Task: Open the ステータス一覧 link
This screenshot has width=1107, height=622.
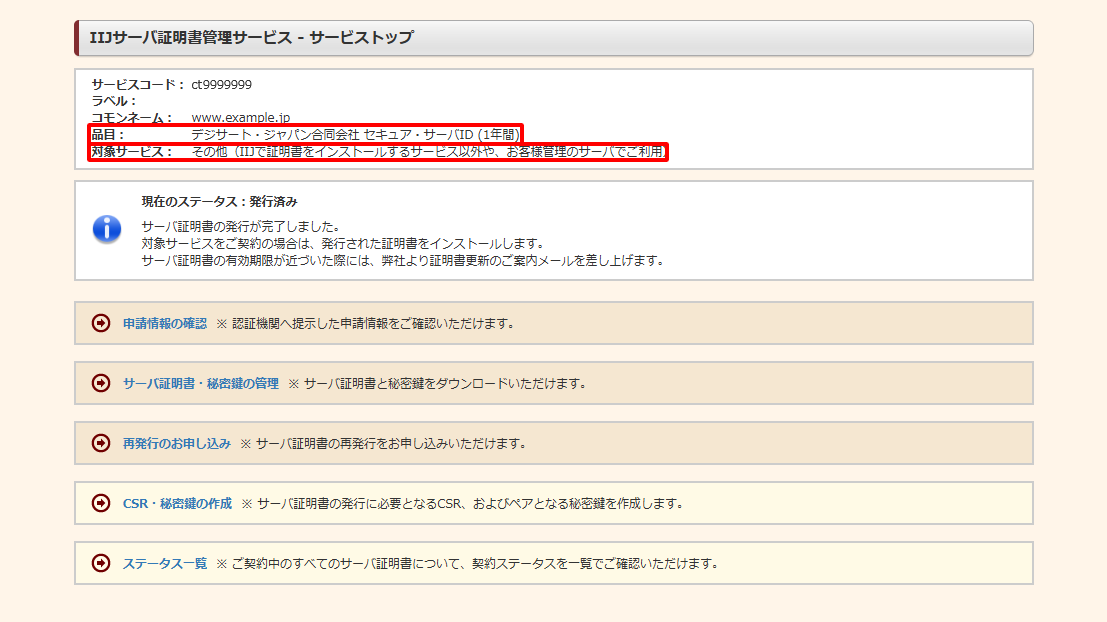Action: tap(164, 563)
